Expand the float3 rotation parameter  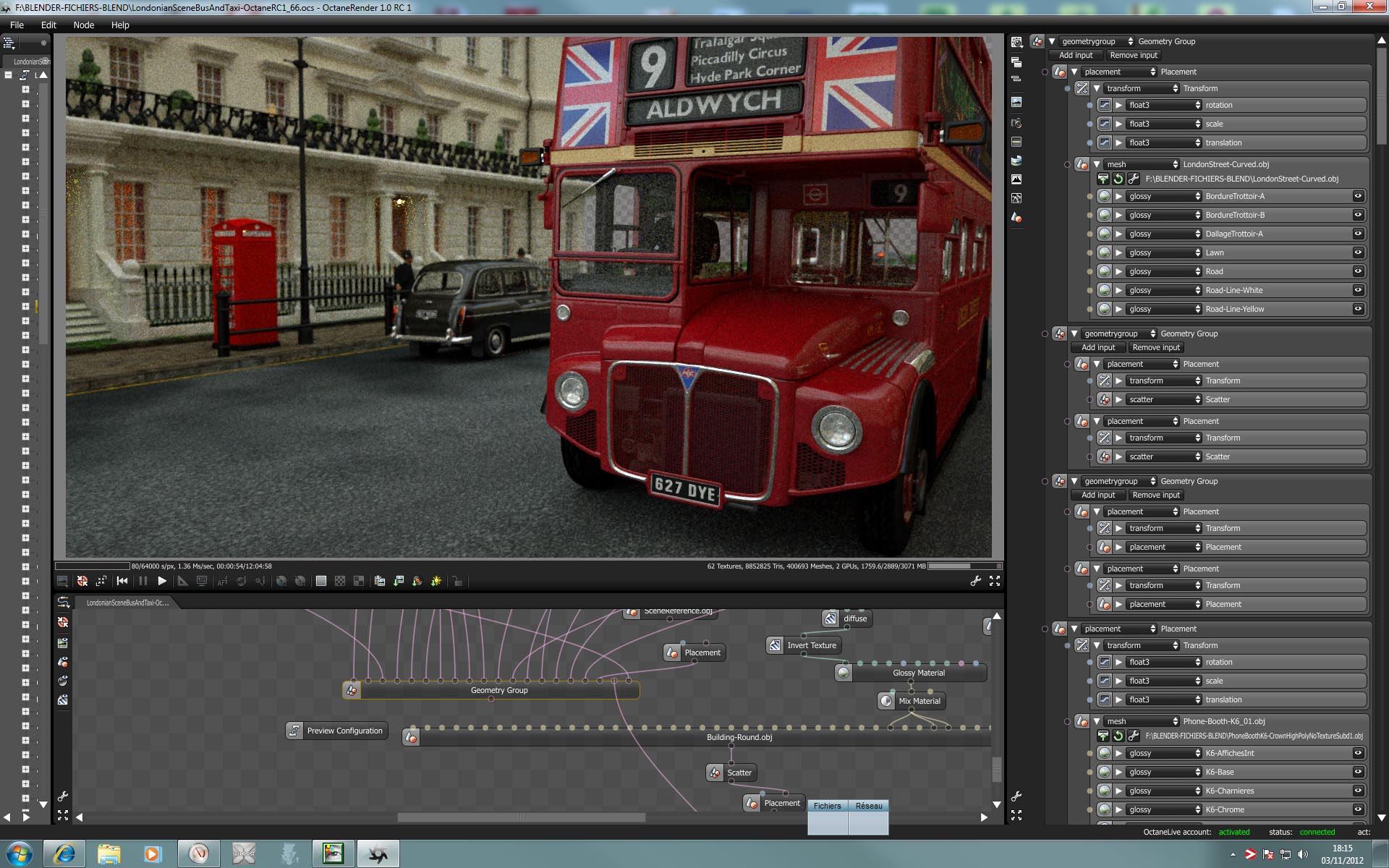[1118, 105]
